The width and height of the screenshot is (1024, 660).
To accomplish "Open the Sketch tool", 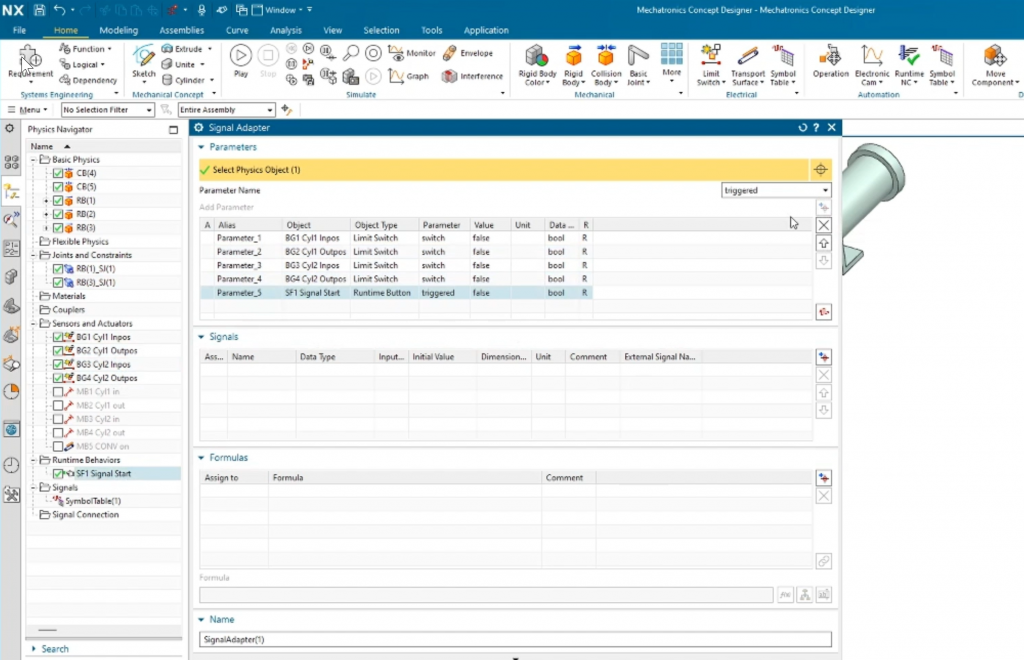I will [144, 57].
